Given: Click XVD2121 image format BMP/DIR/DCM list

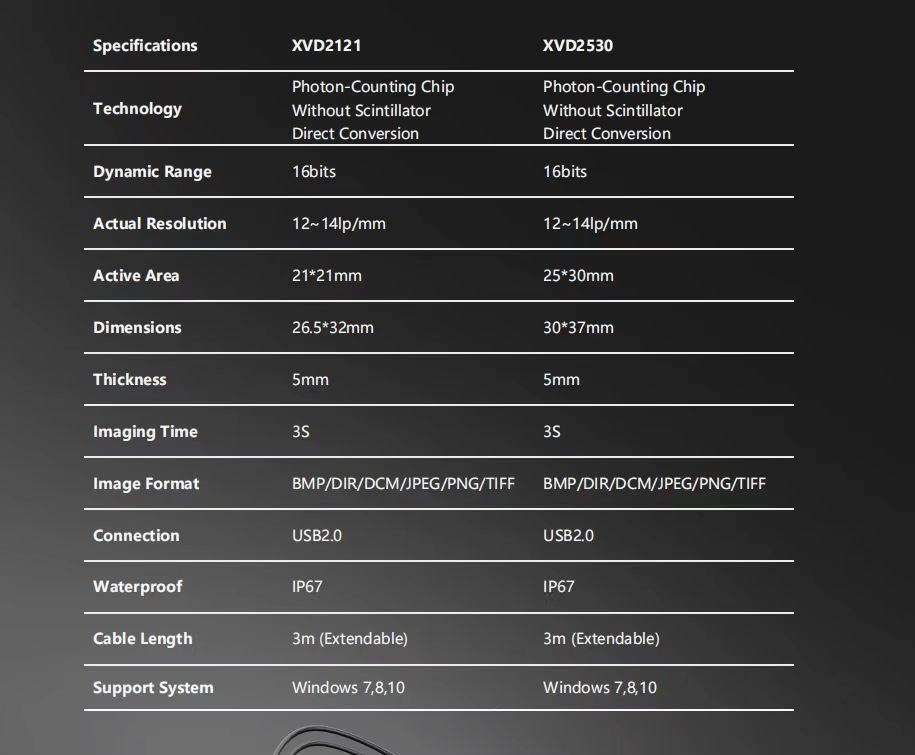Looking at the screenshot, I should 403,484.
